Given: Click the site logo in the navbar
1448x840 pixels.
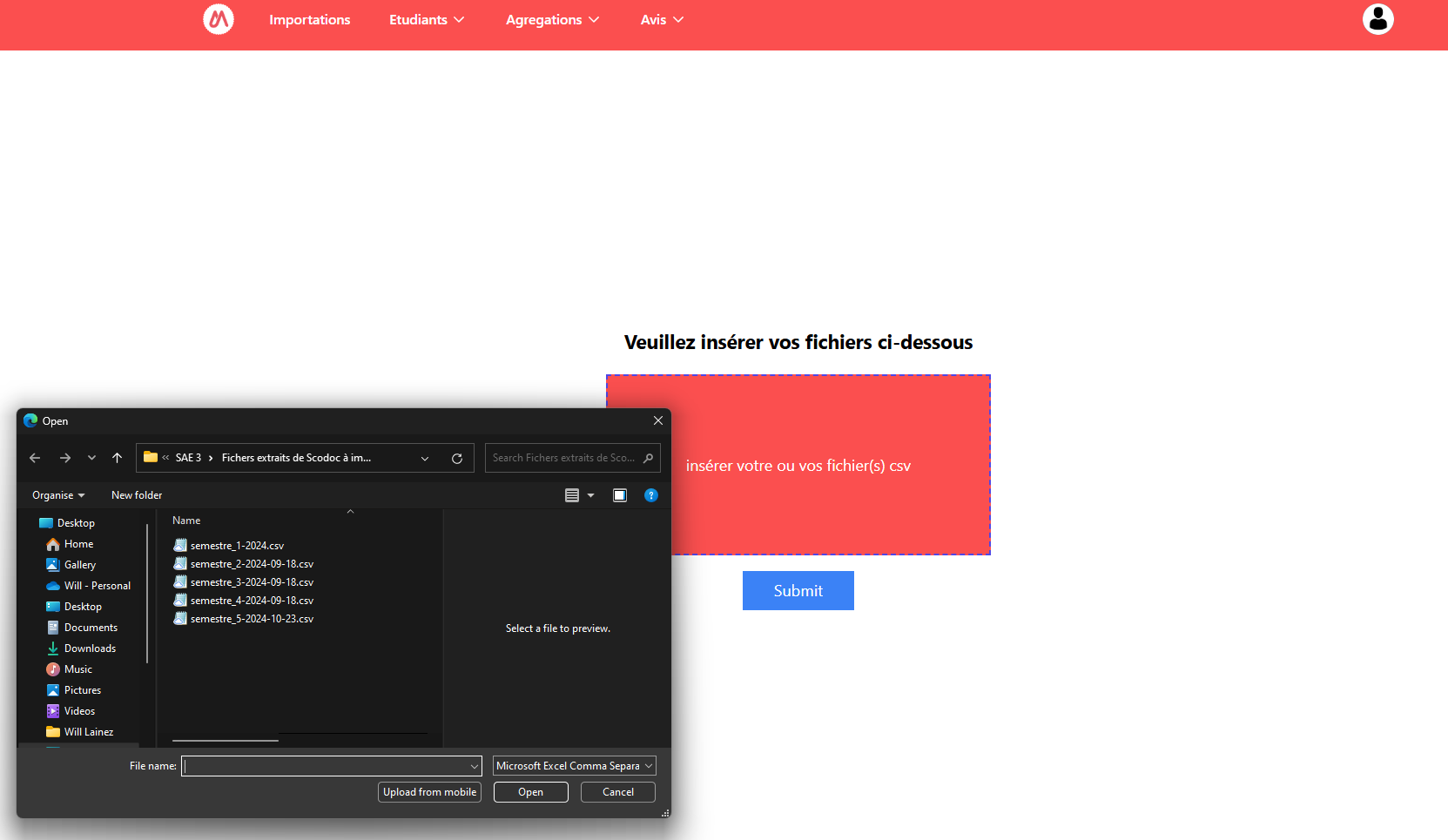Looking at the screenshot, I should pos(219,19).
